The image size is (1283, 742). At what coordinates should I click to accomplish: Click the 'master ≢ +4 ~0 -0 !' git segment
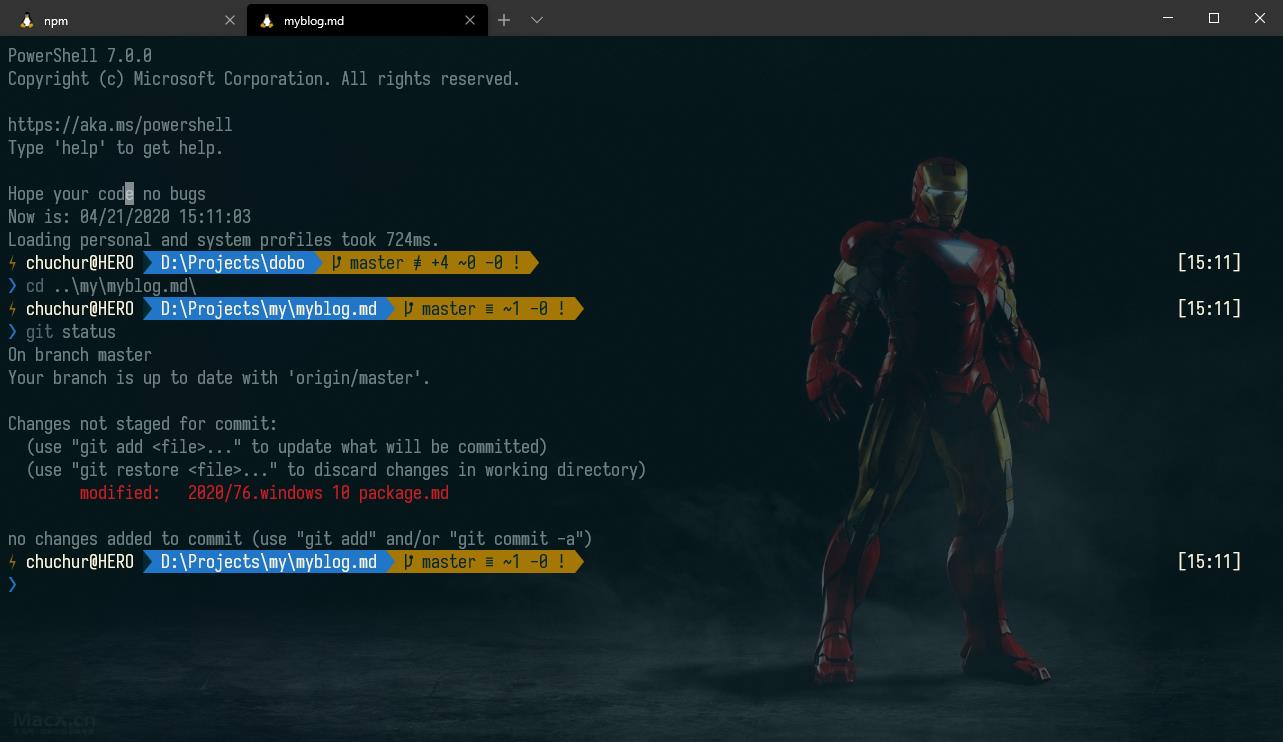click(426, 263)
